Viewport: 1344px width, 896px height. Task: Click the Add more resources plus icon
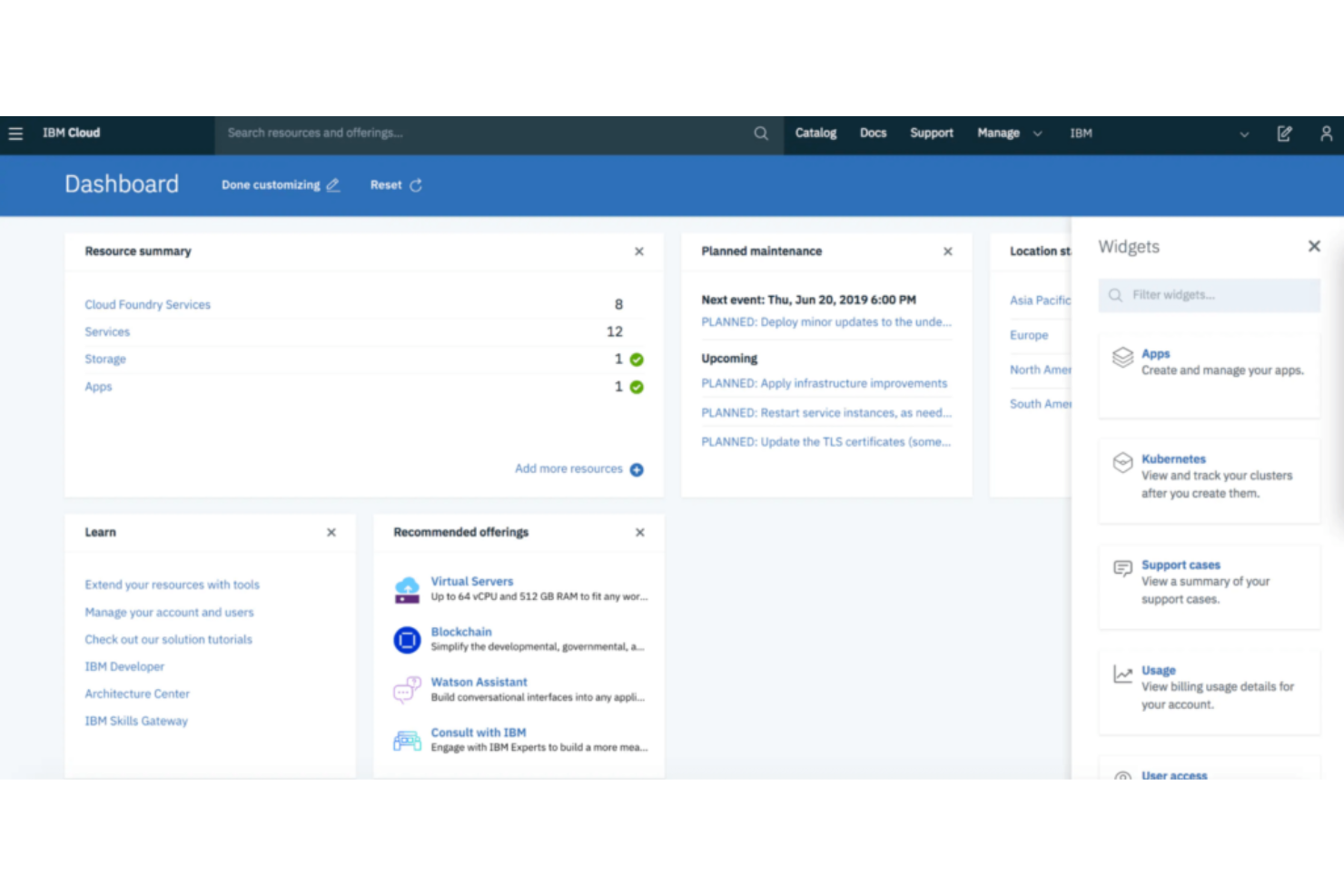click(x=637, y=469)
